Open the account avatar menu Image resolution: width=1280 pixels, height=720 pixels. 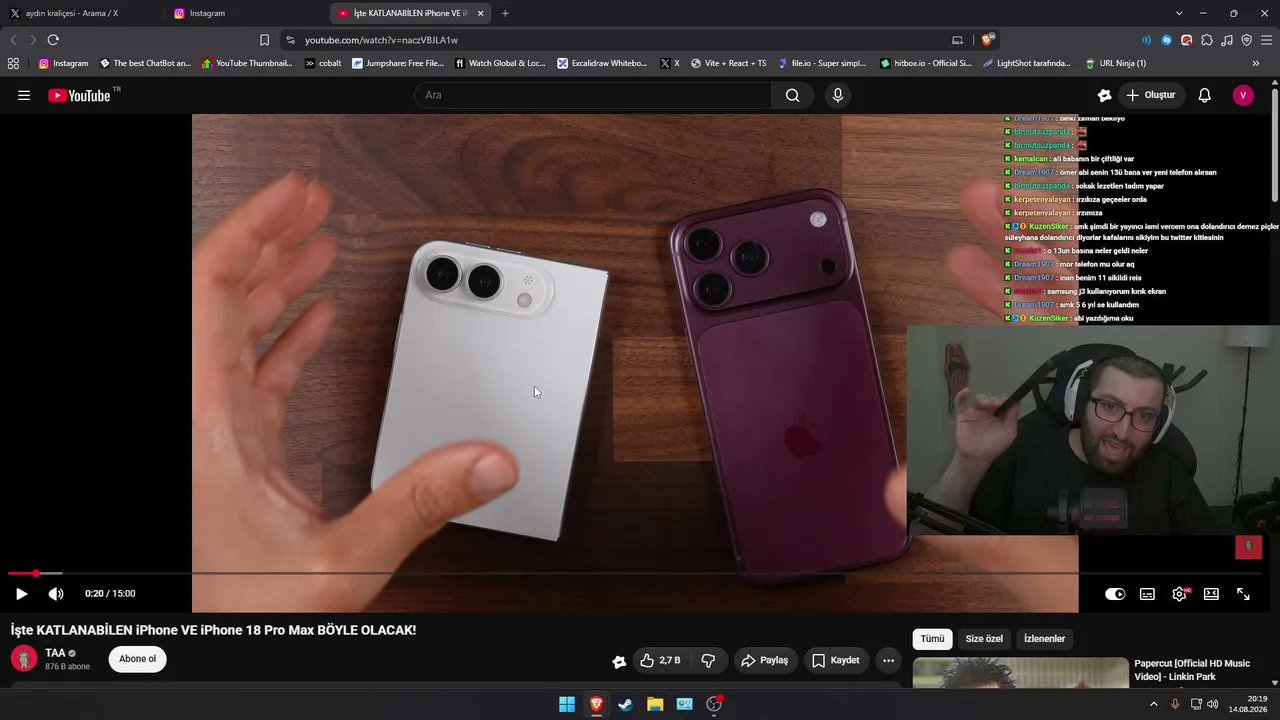click(x=1243, y=95)
